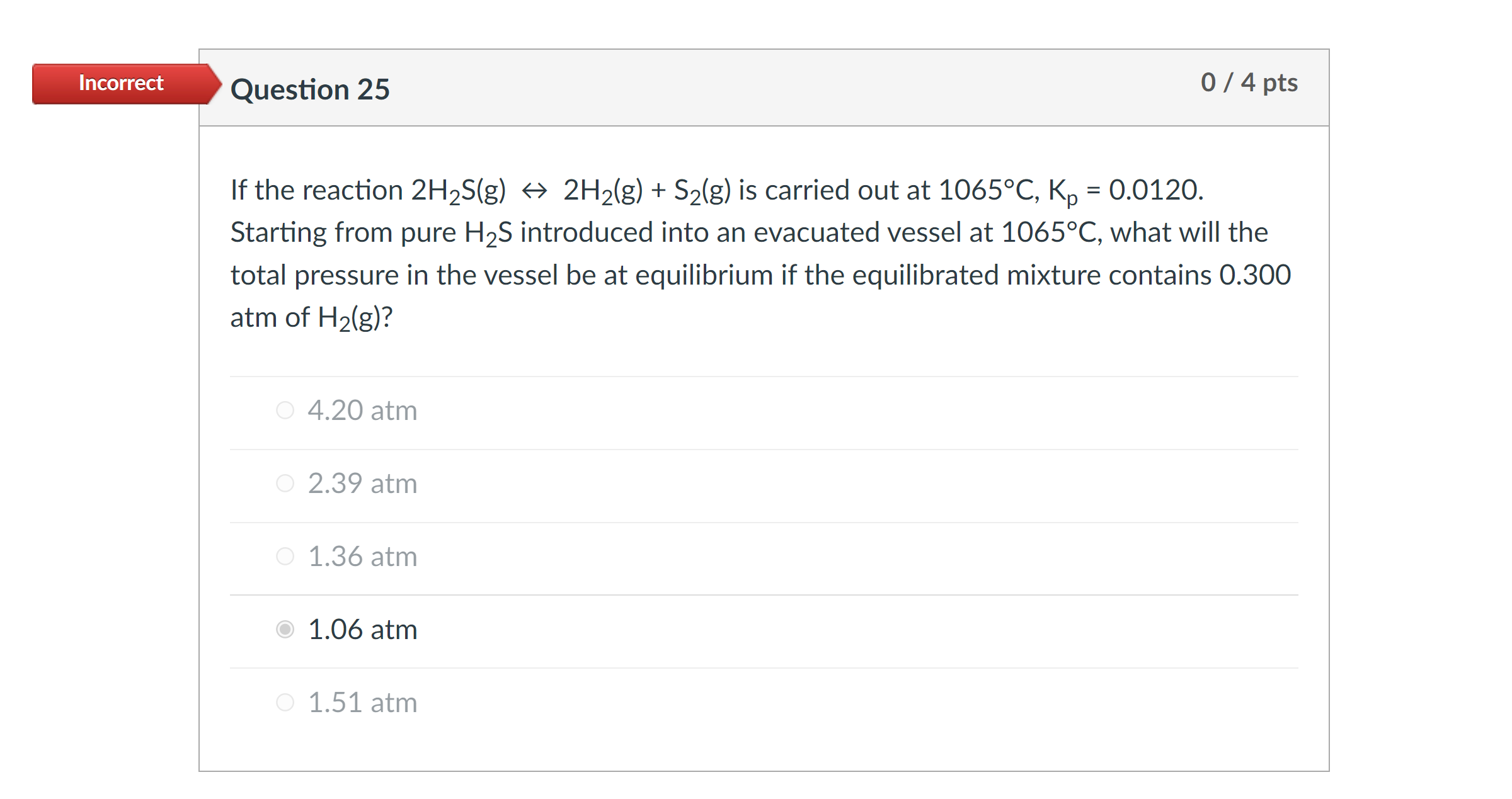Select the 1.36 atm answer option
This screenshot has height=799, width=1512.
285,556
